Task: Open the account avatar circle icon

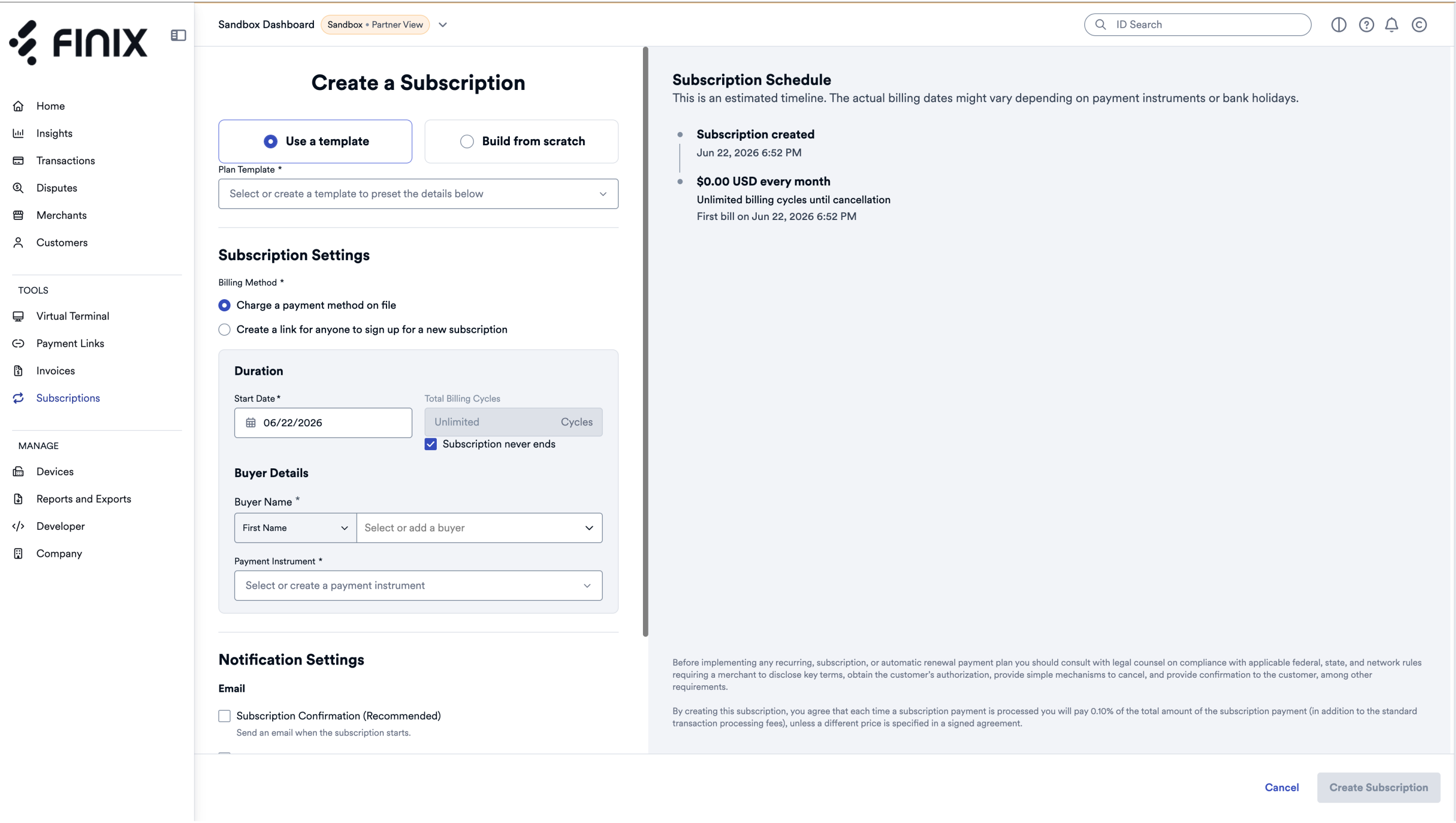Action: pyautogui.click(x=1419, y=24)
